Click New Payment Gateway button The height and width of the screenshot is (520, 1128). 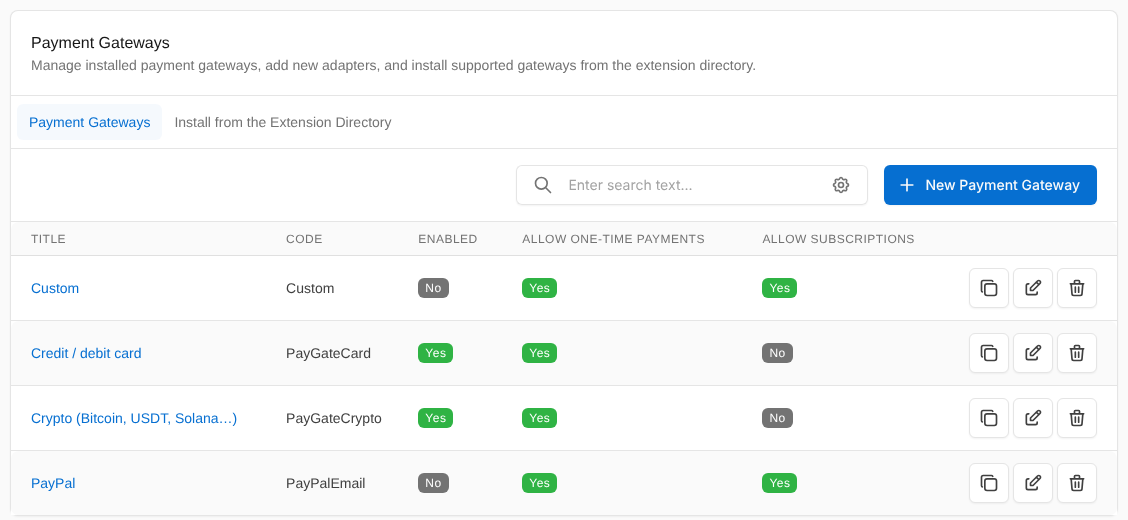click(990, 185)
